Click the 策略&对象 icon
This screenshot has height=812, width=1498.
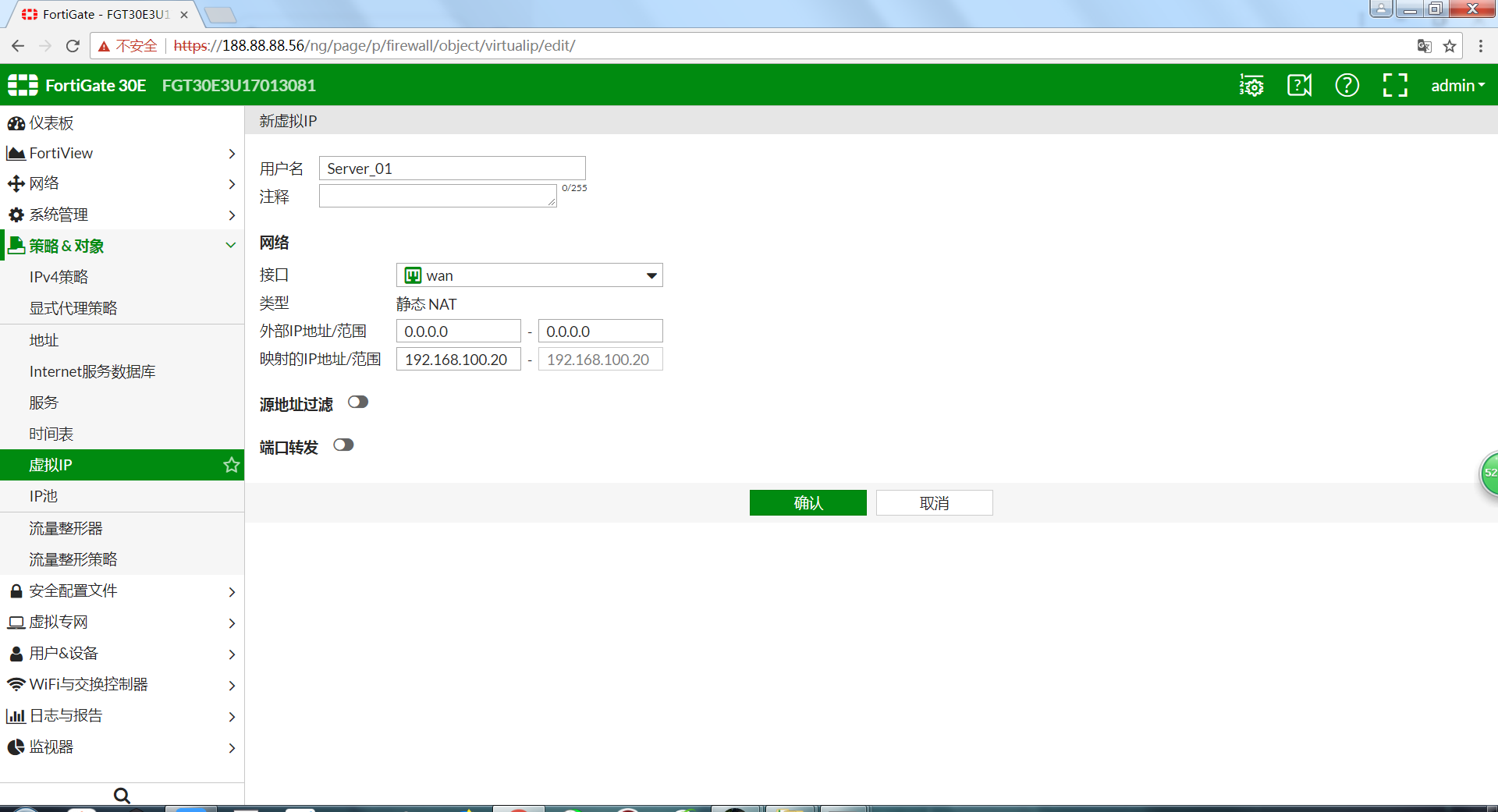pos(16,246)
